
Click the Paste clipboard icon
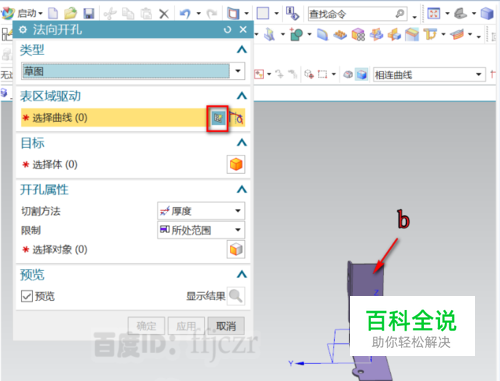coord(146,14)
